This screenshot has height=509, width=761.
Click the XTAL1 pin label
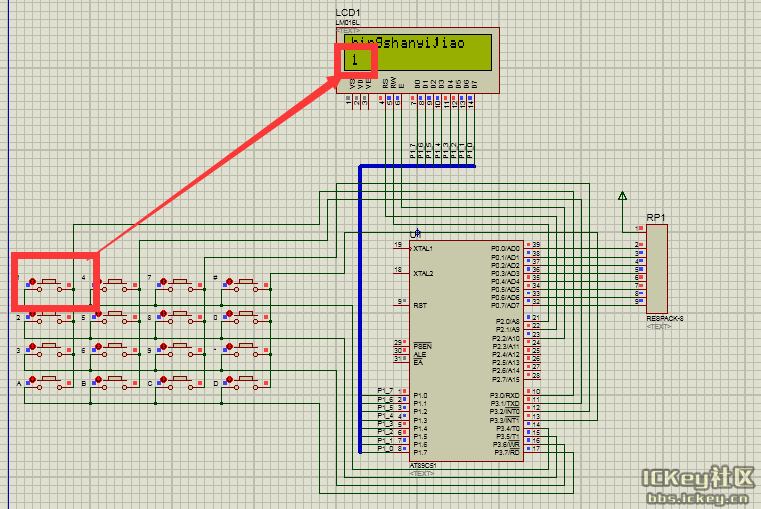pyautogui.click(x=423, y=248)
